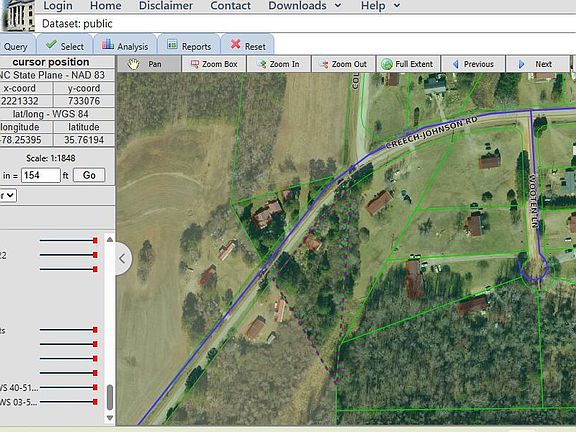Click the Go scale button

coord(89,175)
